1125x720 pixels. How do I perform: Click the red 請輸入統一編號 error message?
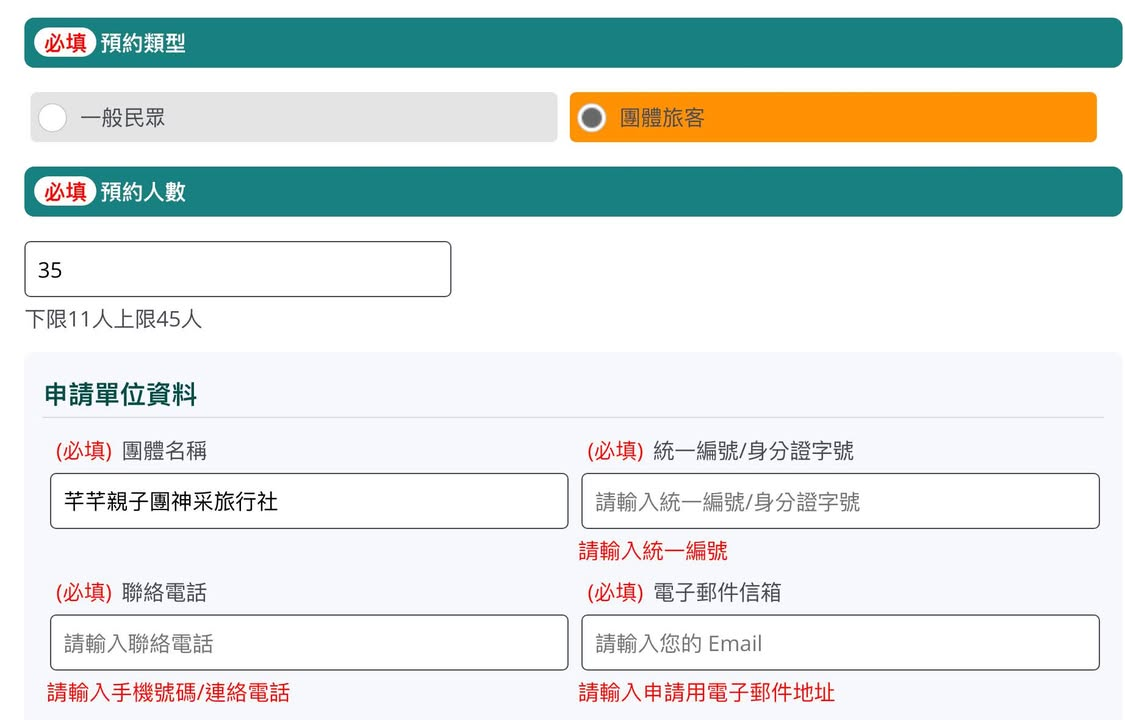[x=653, y=551]
